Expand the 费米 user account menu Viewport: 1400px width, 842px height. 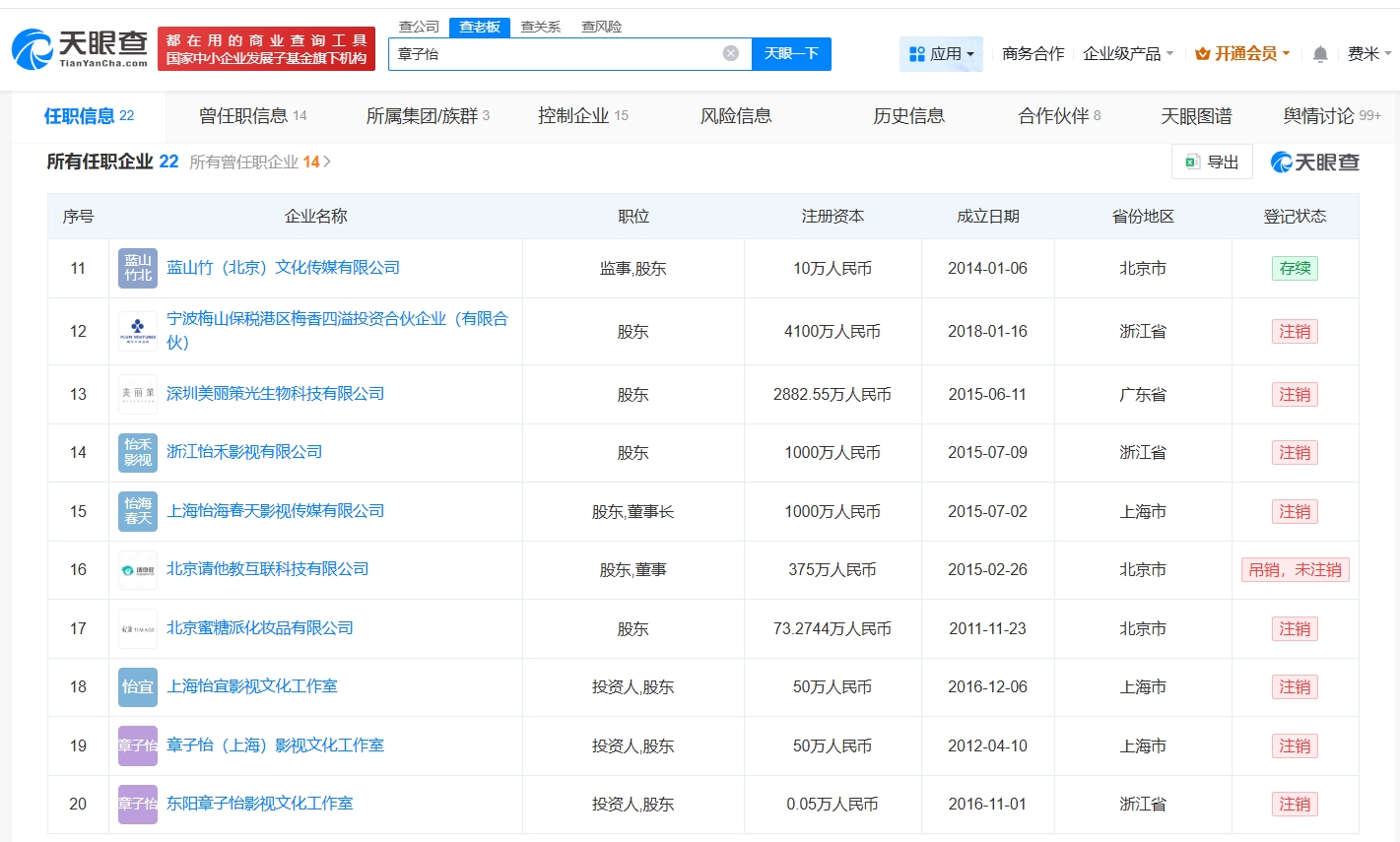tap(1368, 54)
